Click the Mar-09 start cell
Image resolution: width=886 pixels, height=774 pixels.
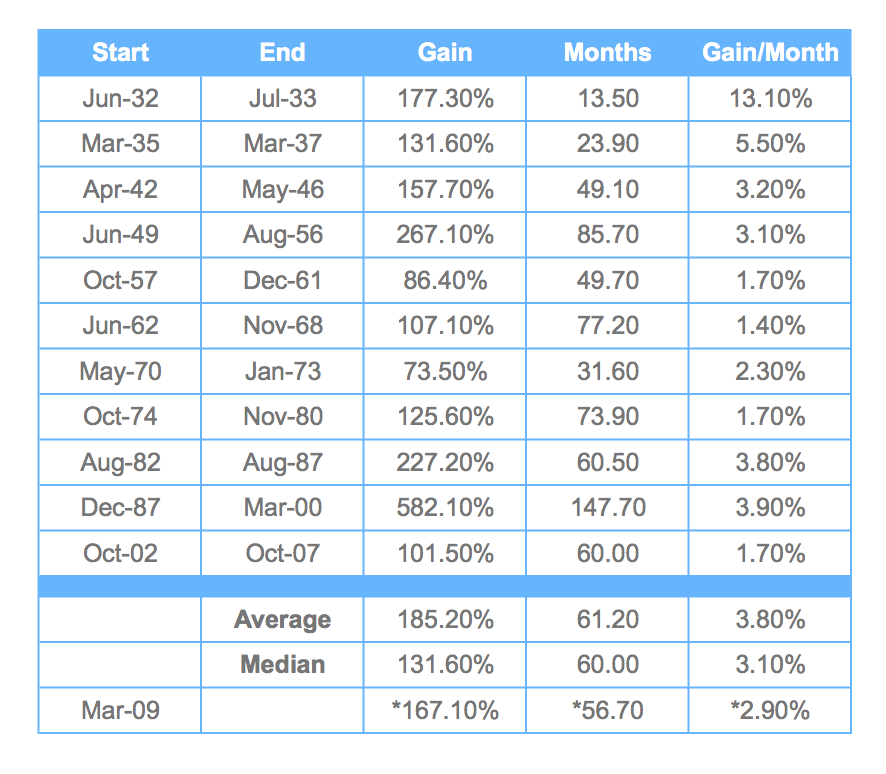(x=120, y=711)
